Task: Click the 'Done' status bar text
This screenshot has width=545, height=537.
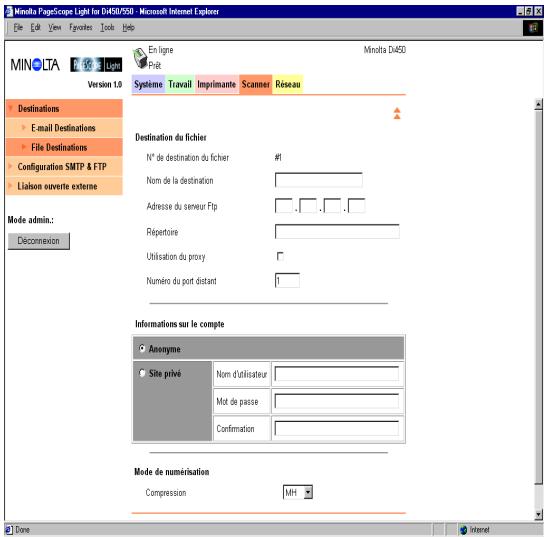Action: point(23,530)
